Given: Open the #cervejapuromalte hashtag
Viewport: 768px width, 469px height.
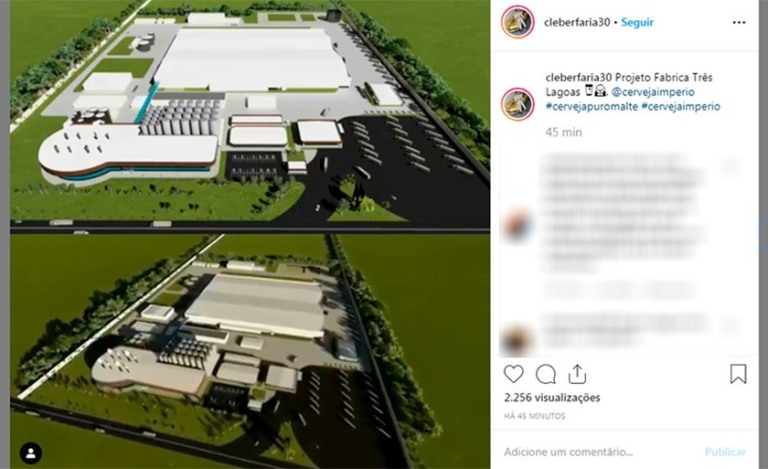Looking at the screenshot, I should point(592,106).
